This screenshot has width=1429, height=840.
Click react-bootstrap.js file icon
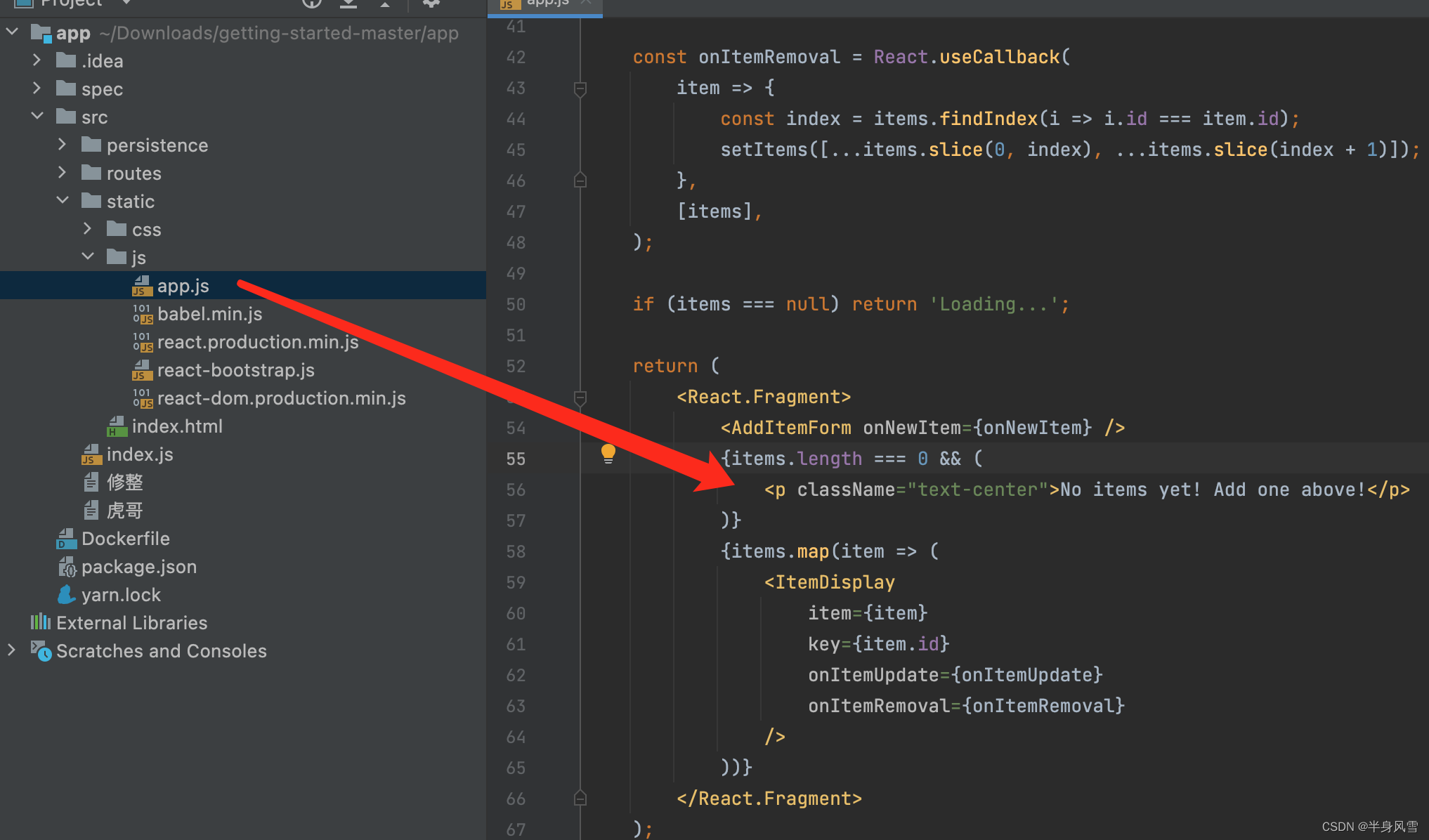click(x=143, y=370)
